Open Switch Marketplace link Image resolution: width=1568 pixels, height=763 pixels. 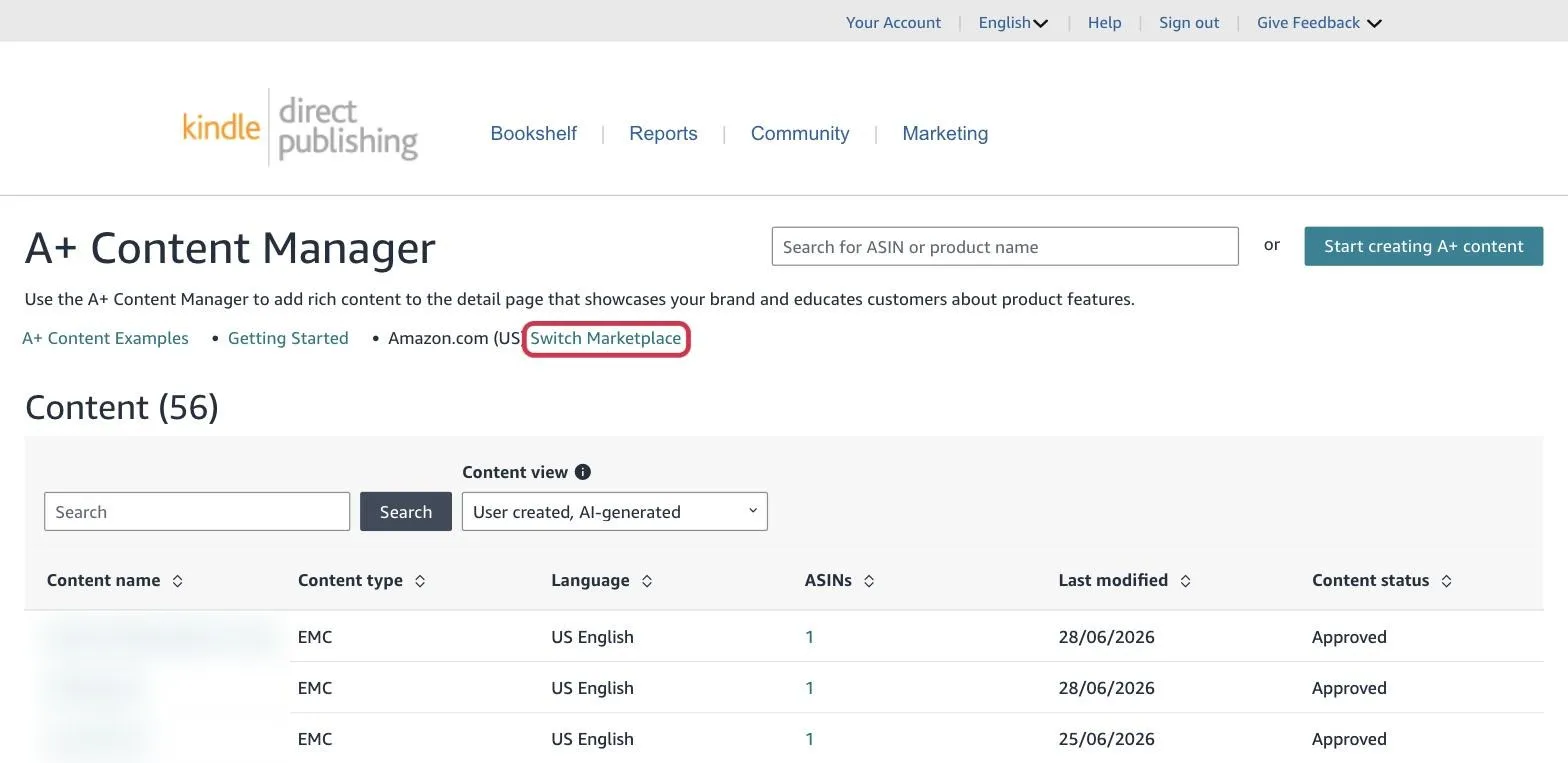tap(606, 339)
